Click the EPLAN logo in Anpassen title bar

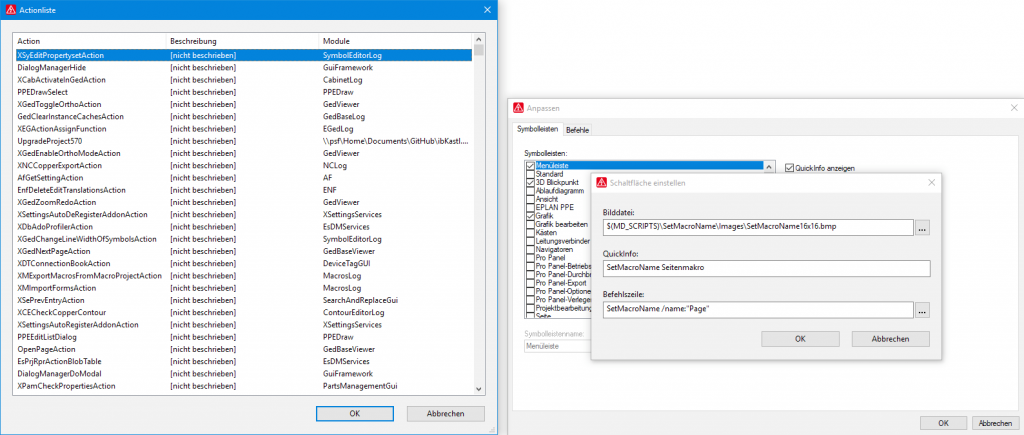tap(518, 107)
